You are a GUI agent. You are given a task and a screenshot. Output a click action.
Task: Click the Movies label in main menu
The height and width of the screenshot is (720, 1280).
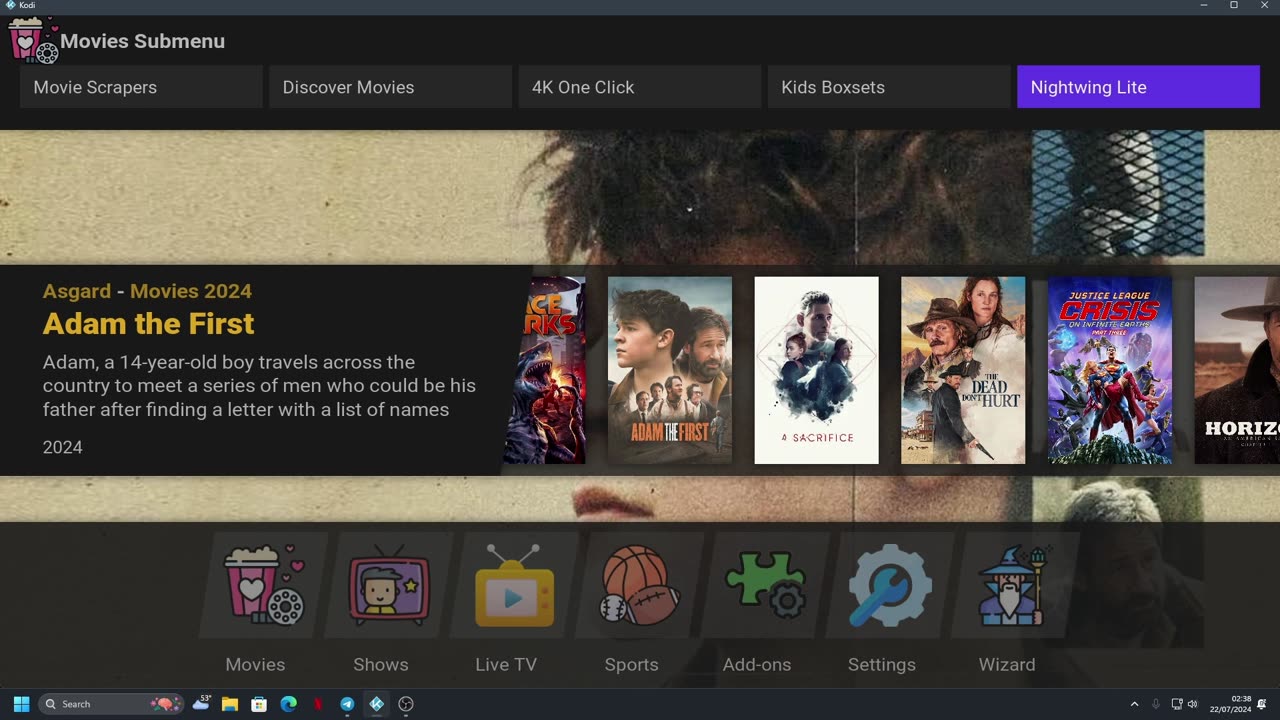click(x=255, y=664)
